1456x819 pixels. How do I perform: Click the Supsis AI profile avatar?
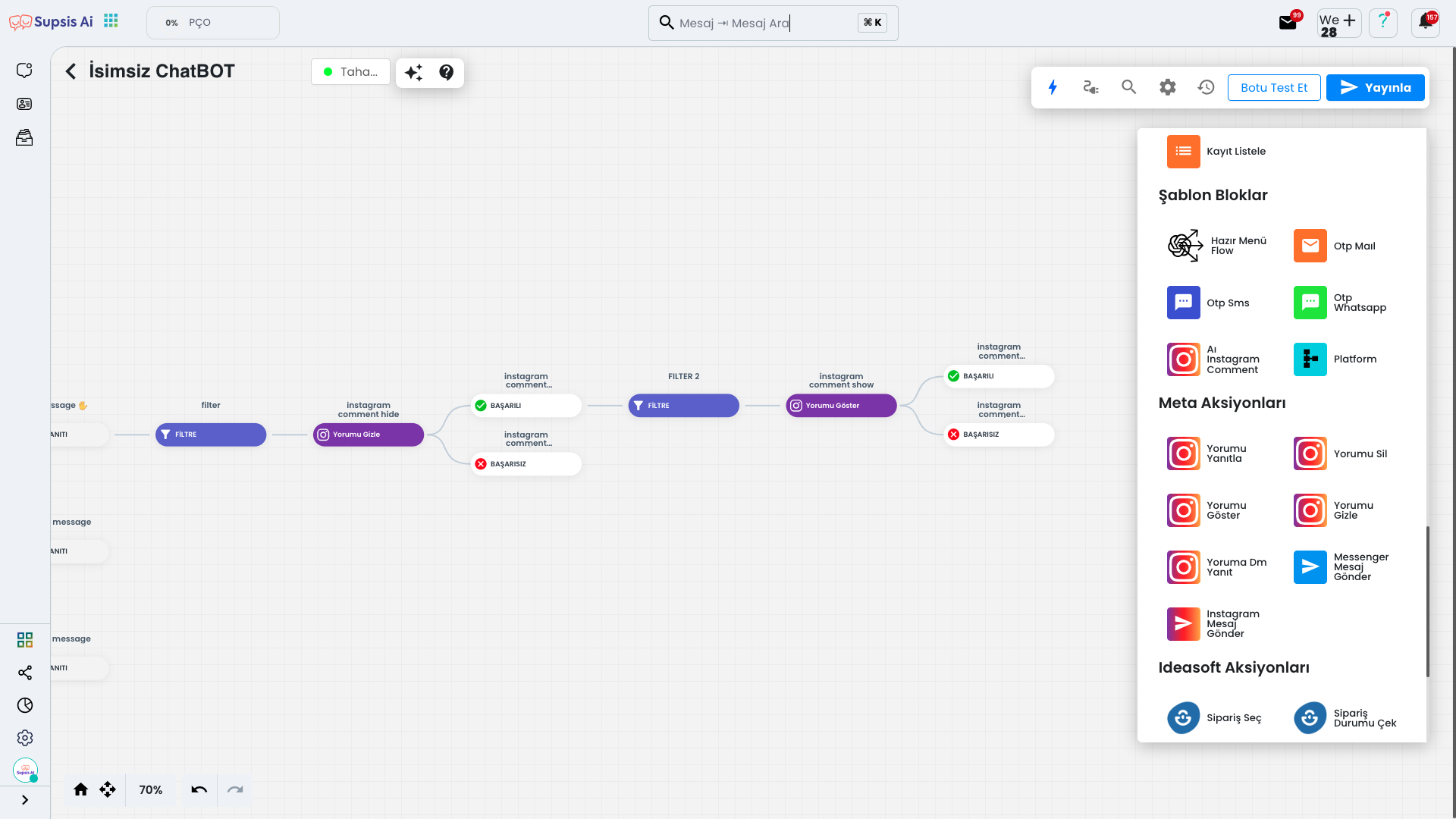point(25,770)
